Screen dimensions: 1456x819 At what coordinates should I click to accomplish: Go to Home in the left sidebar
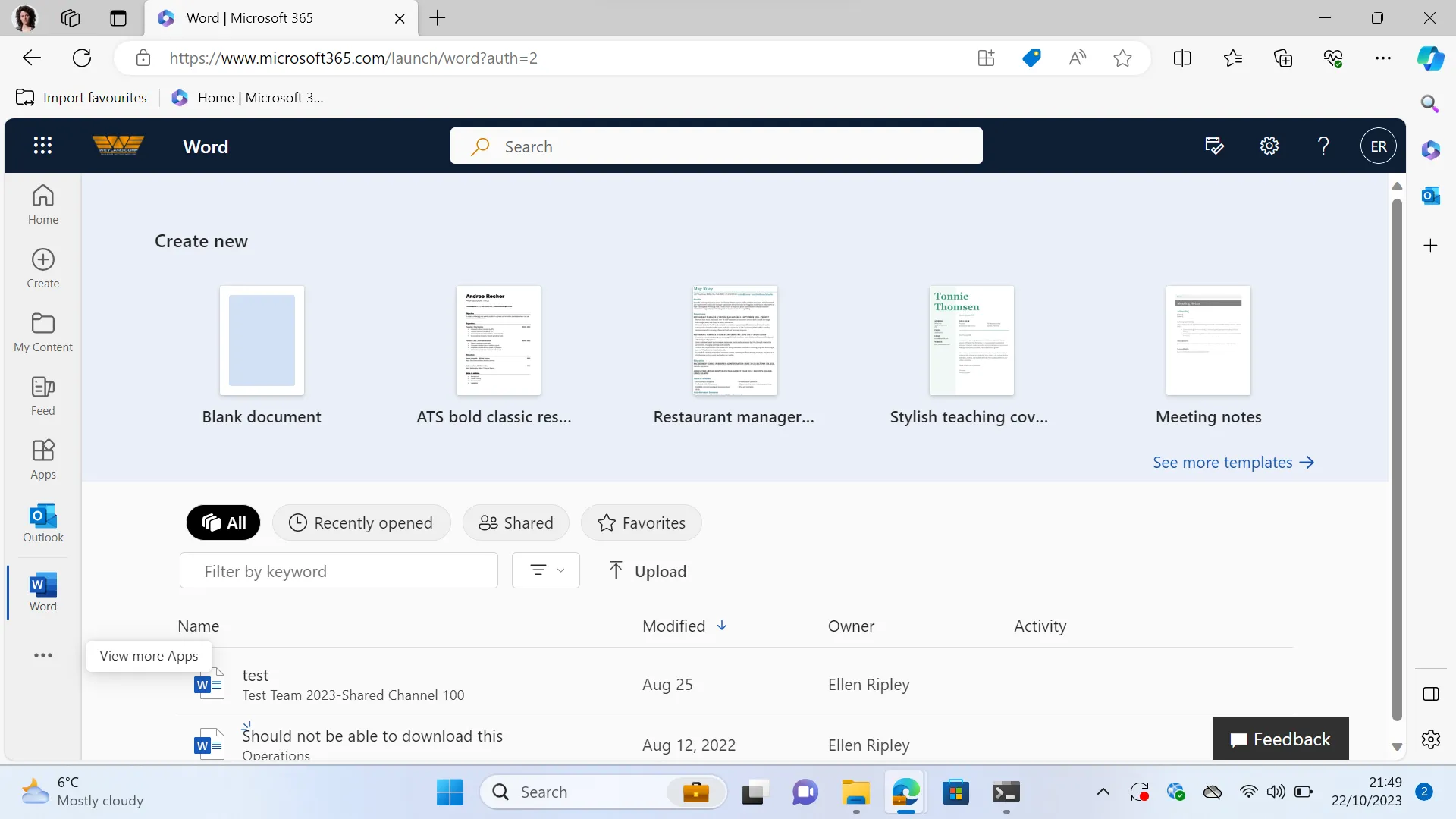pos(43,205)
